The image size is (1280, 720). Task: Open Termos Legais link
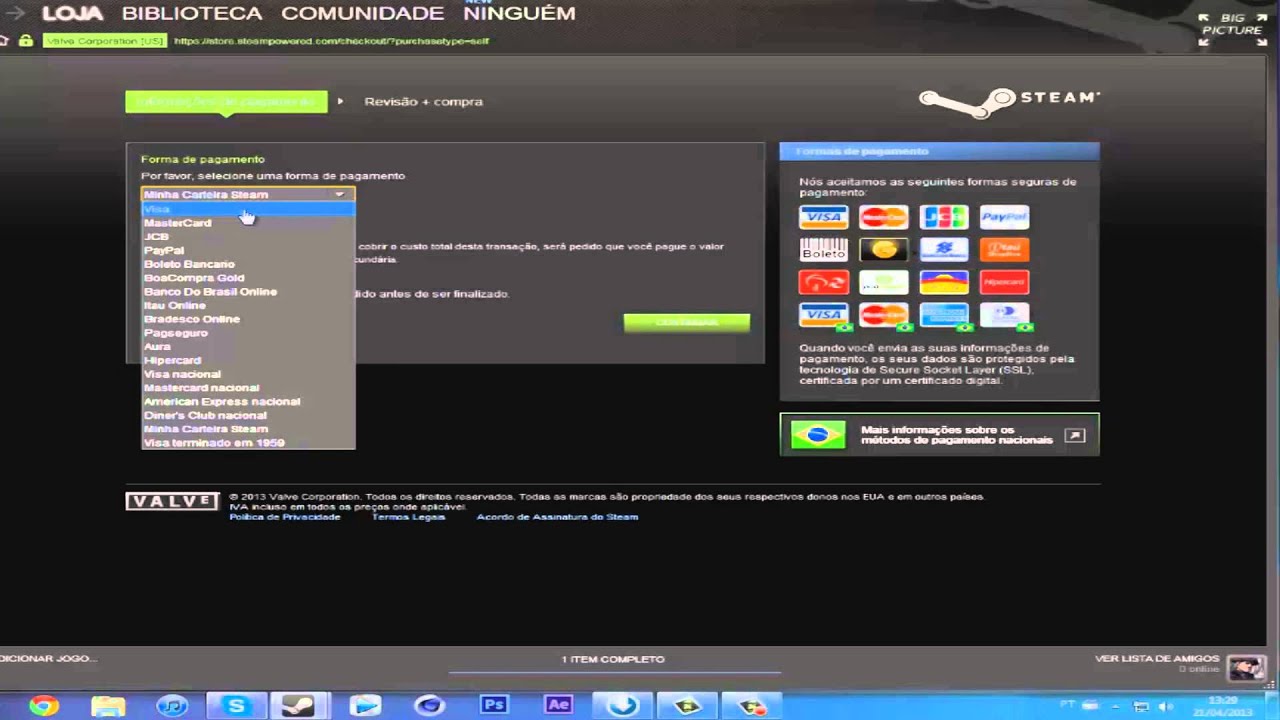[x=408, y=517]
